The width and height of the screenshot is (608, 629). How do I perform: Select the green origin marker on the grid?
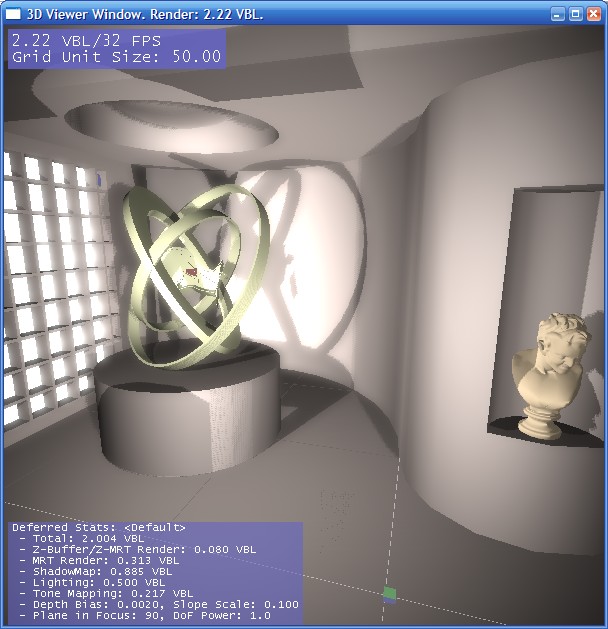[389, 593]
